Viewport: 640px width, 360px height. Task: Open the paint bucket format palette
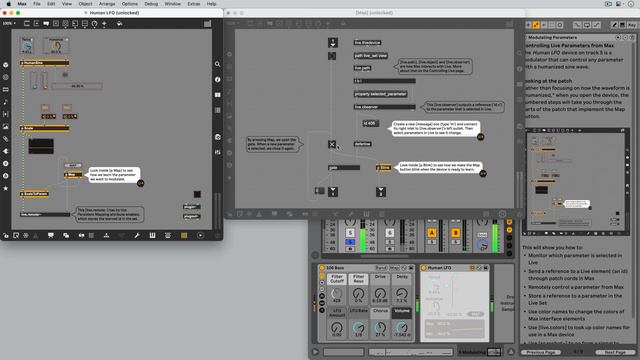120,24
